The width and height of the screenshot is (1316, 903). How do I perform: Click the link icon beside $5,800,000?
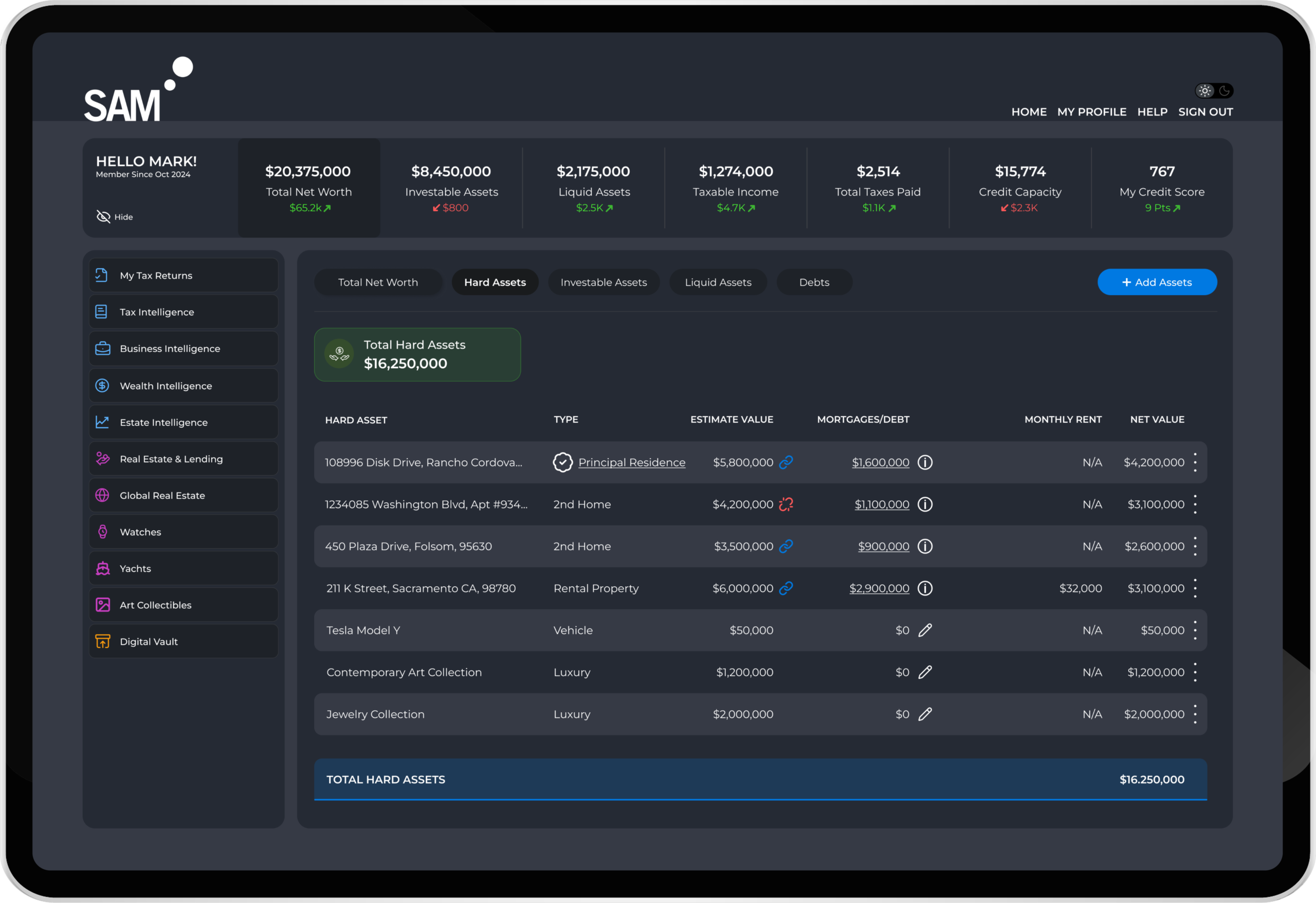click(786, 462)
